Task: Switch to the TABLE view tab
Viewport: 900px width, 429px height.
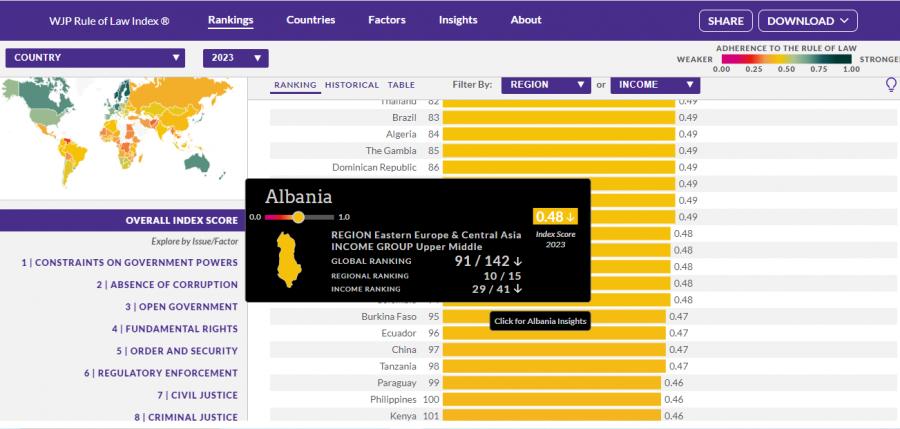Action: pyautogui.click(x=401, y=85)
